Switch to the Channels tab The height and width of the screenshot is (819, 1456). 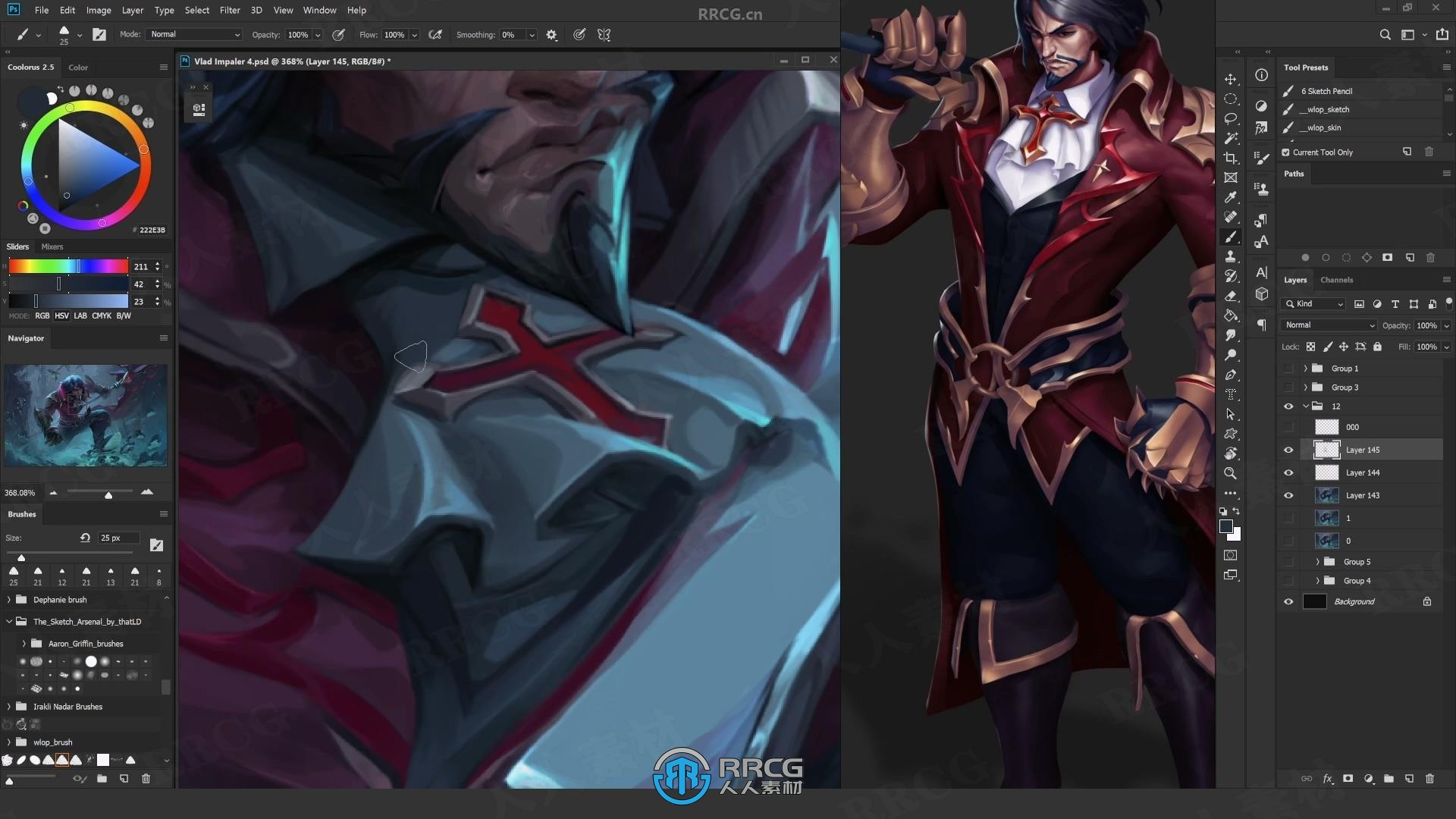tap(1336, 280)
